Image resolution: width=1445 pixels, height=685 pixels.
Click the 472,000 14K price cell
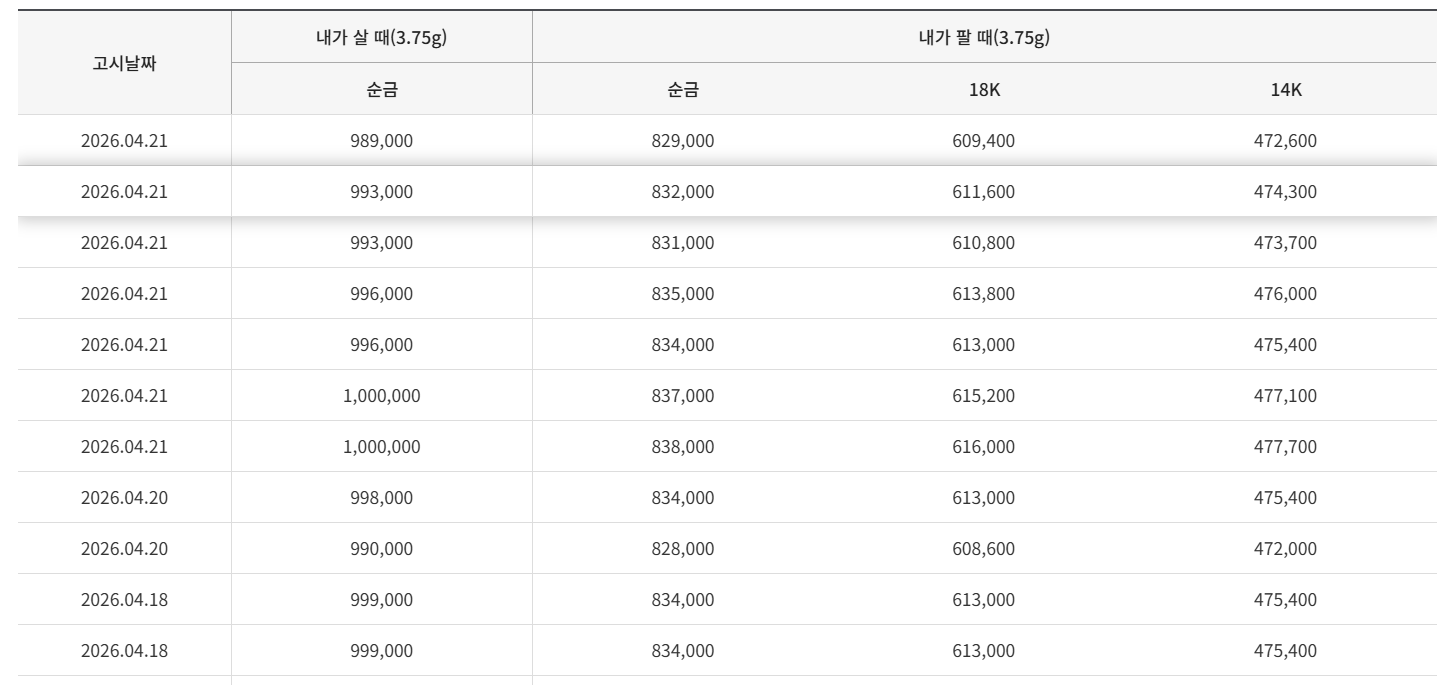tap(1286, 549)
